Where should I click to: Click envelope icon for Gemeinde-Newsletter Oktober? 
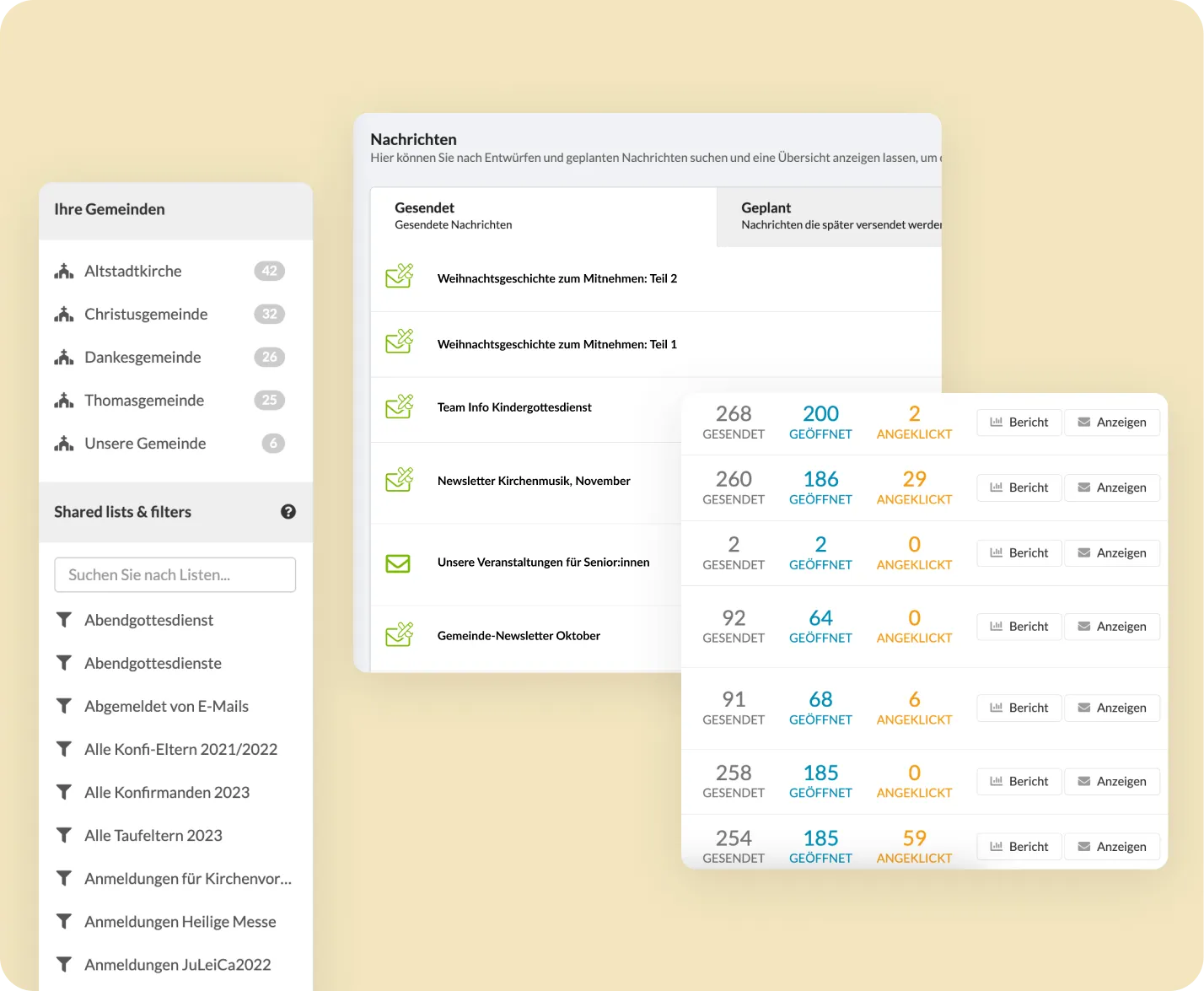pos(399,634)
